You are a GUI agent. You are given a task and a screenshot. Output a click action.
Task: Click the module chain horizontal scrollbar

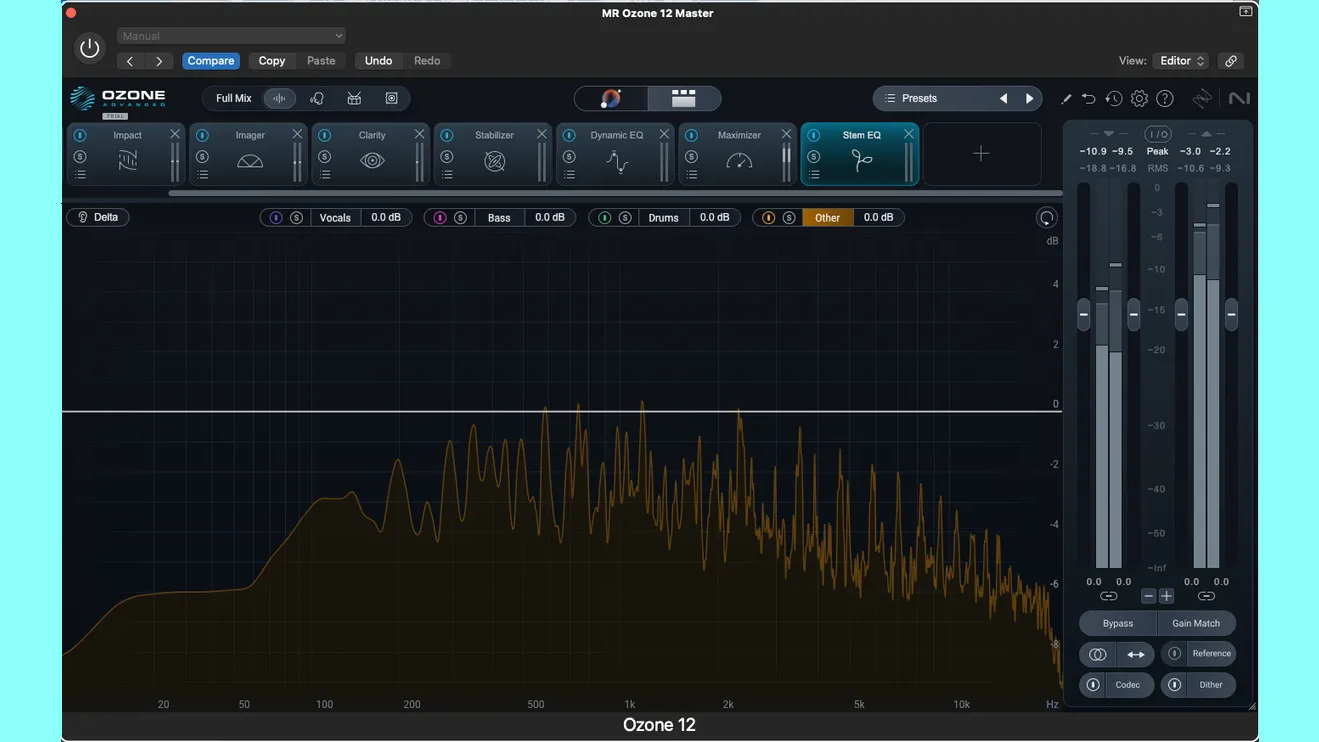(x=615, y=193)
